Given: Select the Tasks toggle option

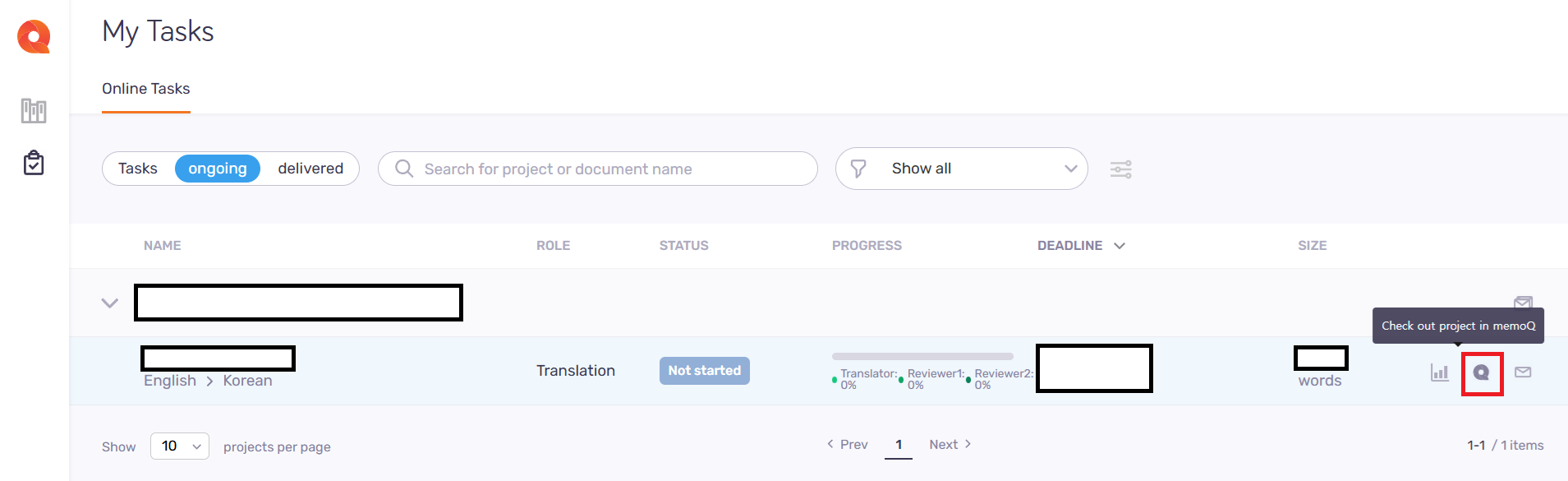Looking at the screenshot, I should point(137,169).
